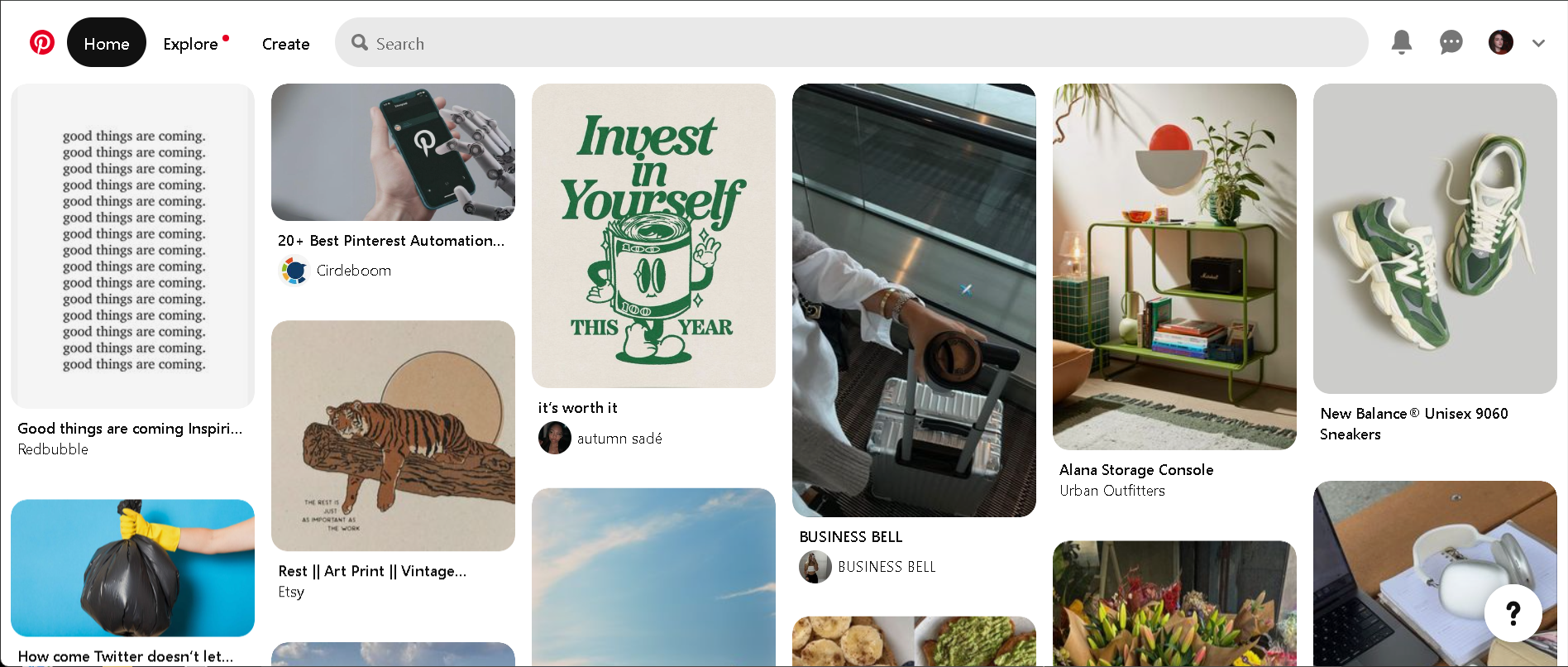Click Cirdeboom's profile avatar
The width and height of the screenshot is (1568, 667).
click(293, 270)
